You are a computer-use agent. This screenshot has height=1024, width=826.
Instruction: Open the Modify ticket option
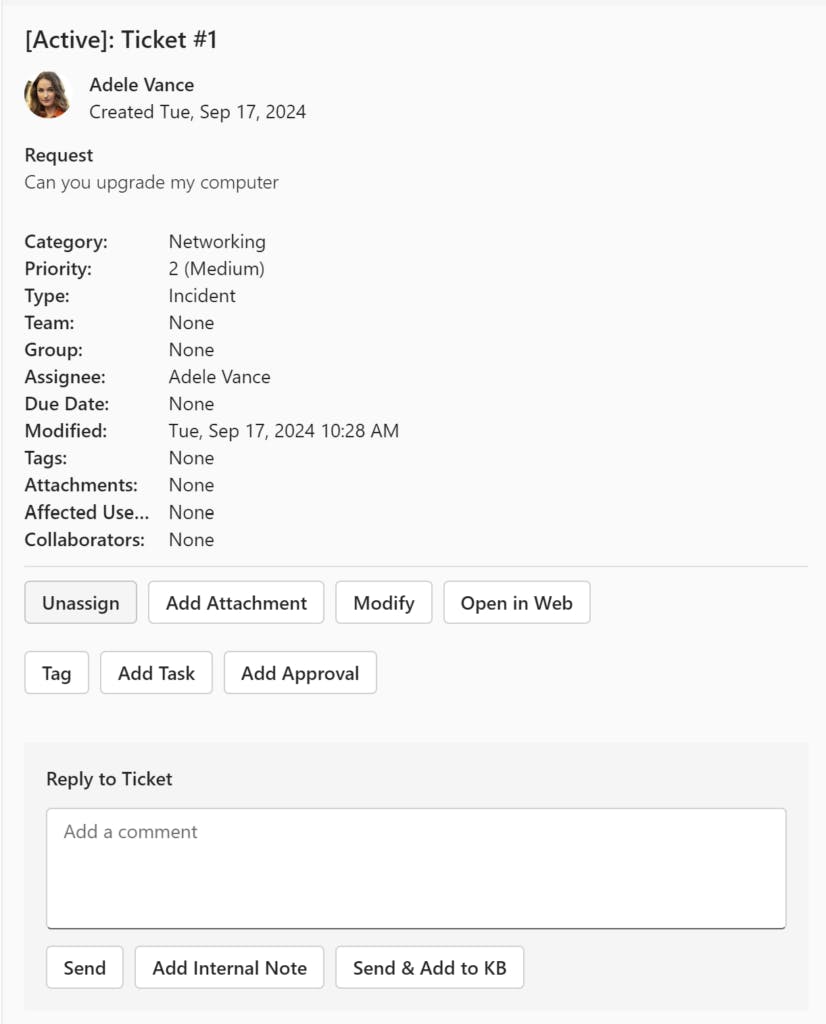[x=384, y=603]
